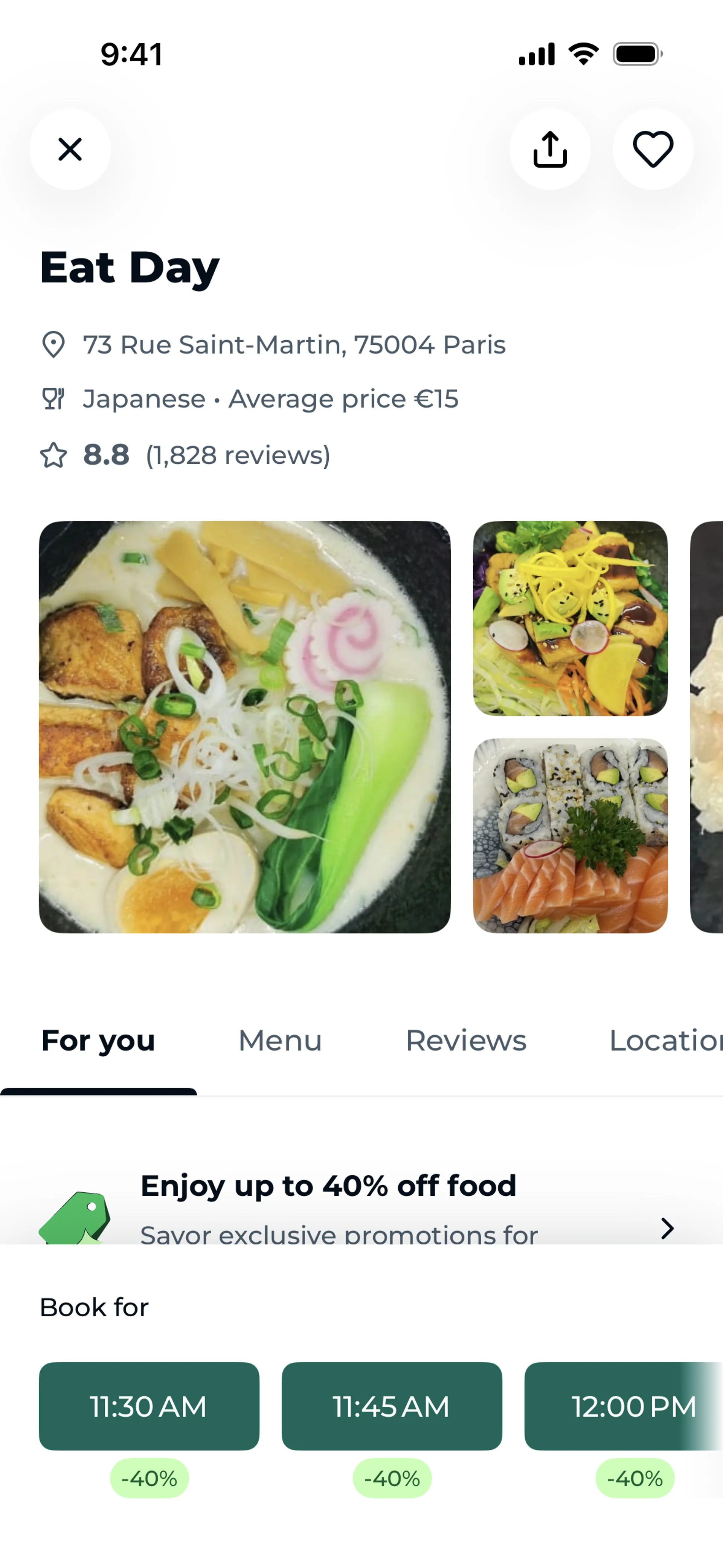Open the 1,828 reviews link
Image resolution: width=723 pixels, height=1568 pixels.
(x=238, y=455)
